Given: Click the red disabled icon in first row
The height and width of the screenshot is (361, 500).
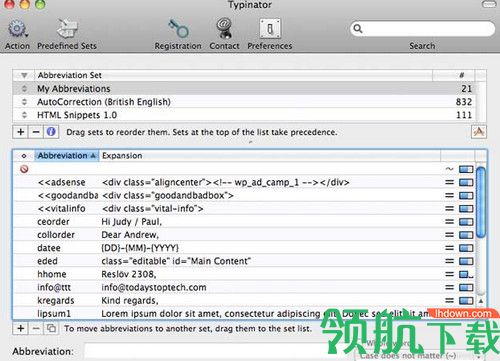Looking at the screenshot, I should (24, 169).
